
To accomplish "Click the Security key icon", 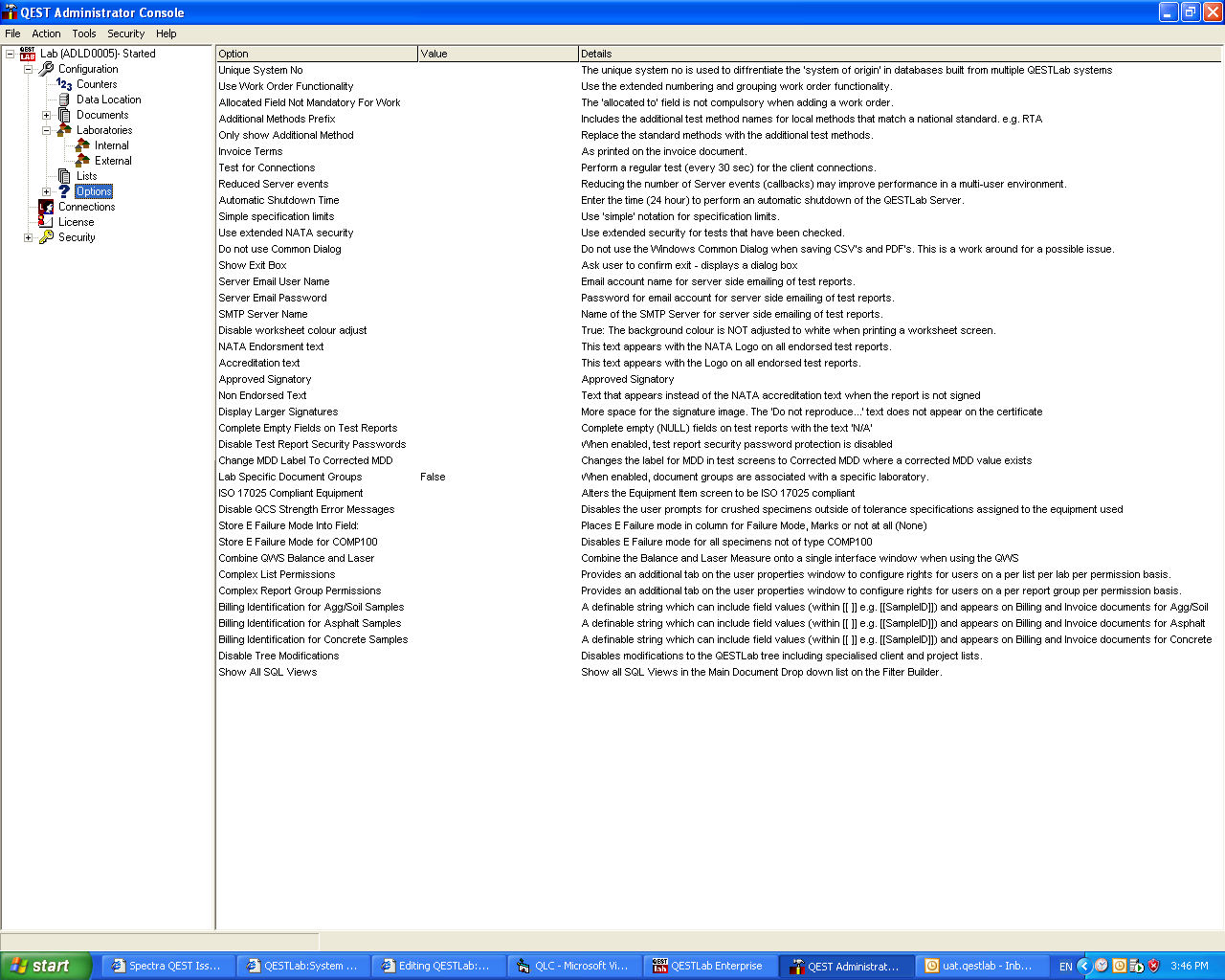I will (x=46, y=237).
